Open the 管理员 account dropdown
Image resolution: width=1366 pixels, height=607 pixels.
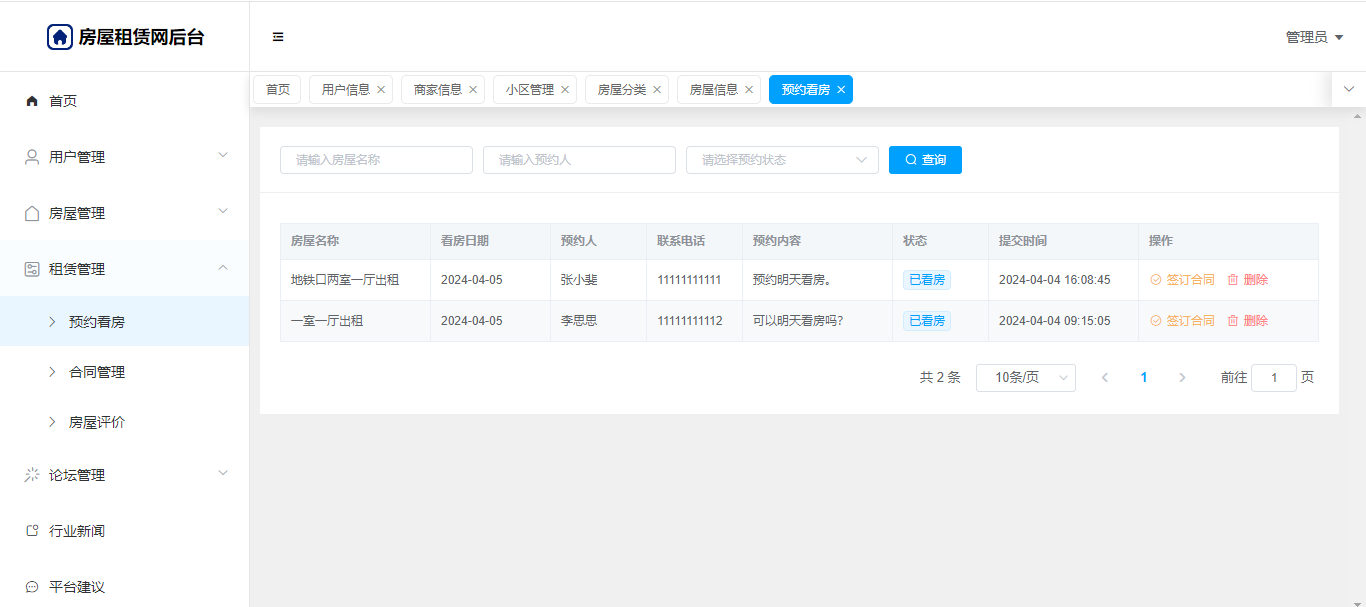point(1313,37)
